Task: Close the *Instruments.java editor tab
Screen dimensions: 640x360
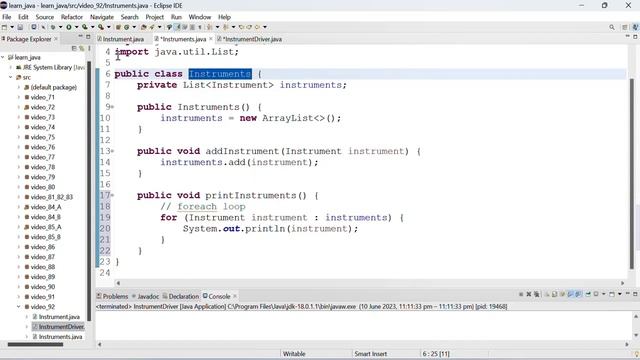Action: point(211,39)
